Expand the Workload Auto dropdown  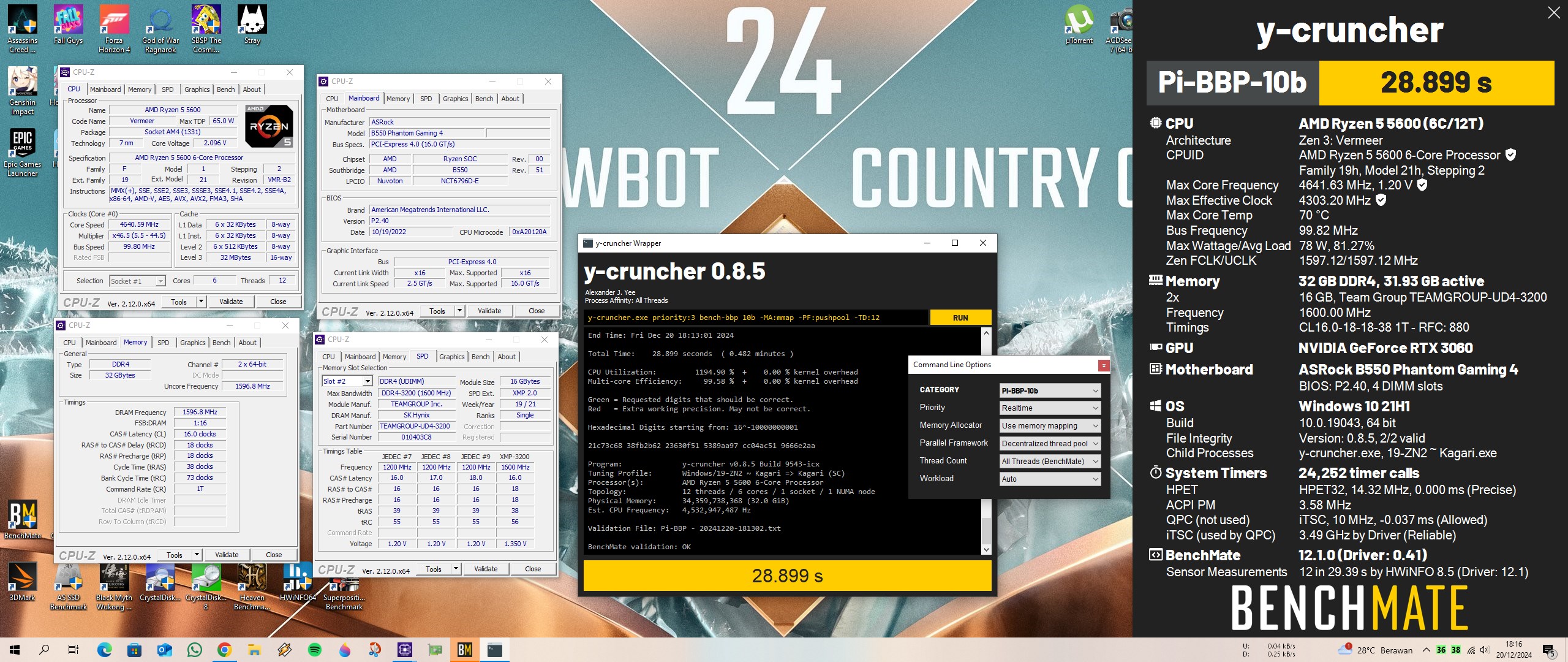[x=1050, y=479]
